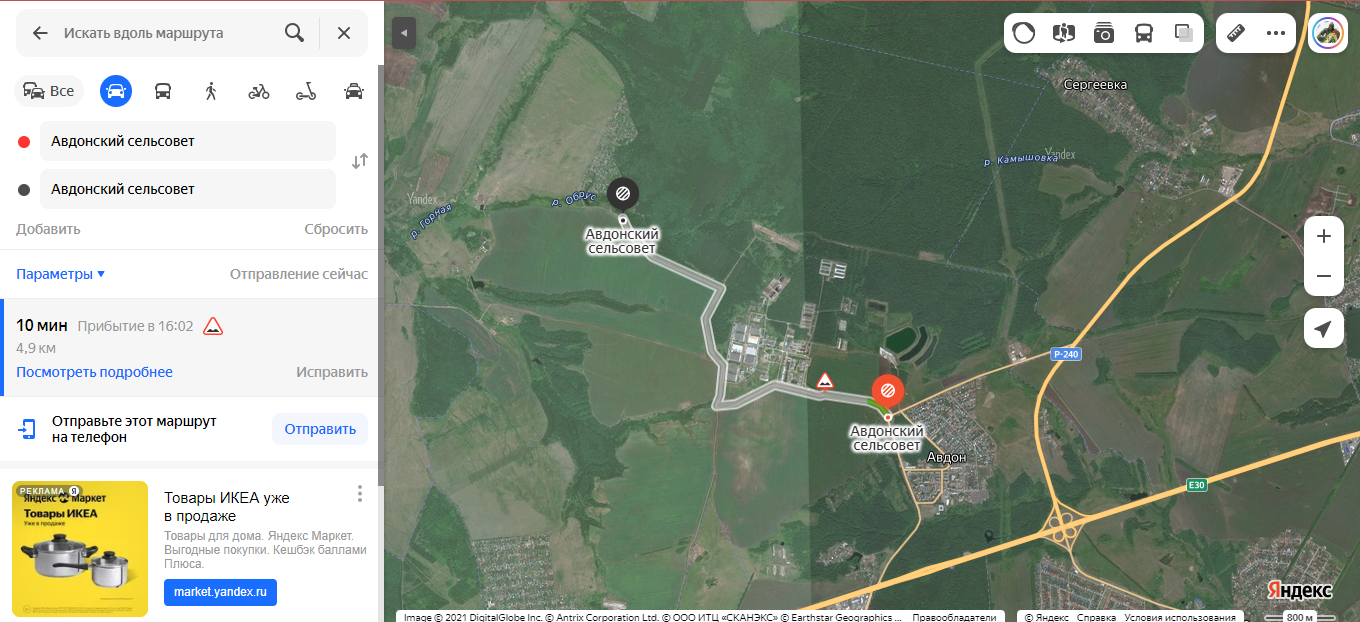Select the Все transport modes tab
Screen dimensions: 1360x622
point(50,91)
